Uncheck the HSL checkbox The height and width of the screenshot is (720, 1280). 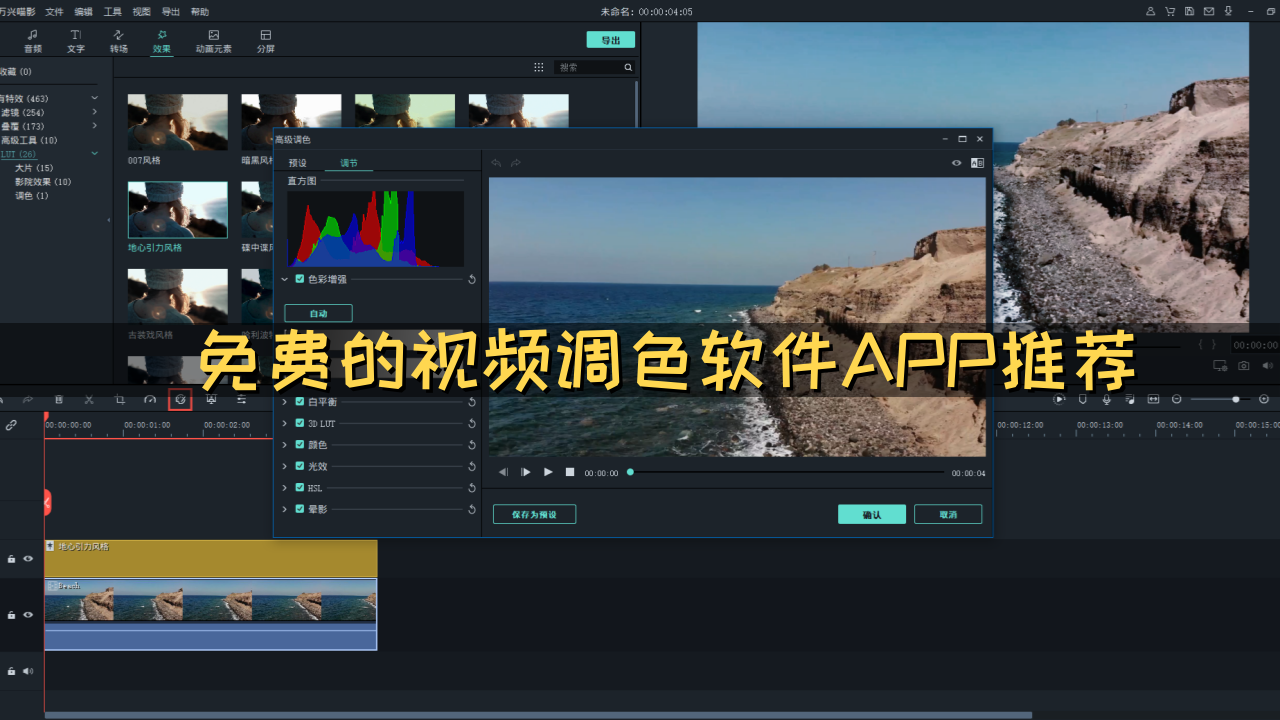(300, 487)
